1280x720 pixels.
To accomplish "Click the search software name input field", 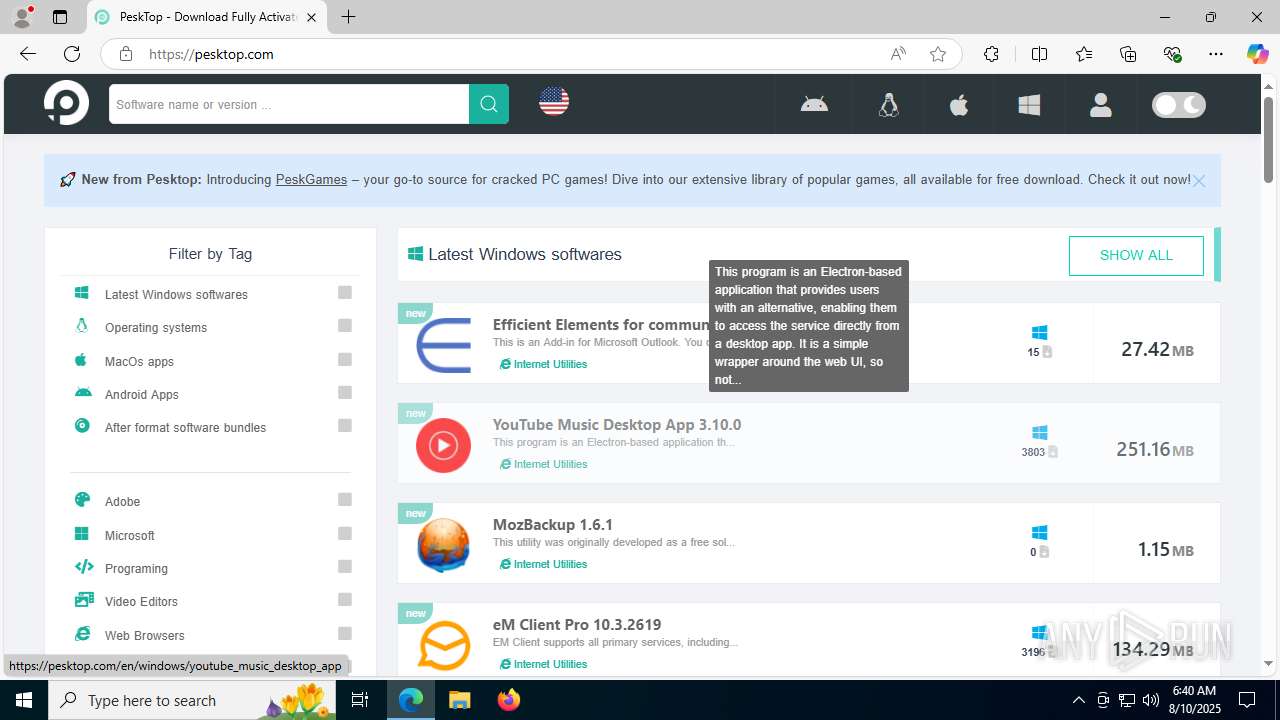I will (x=289, y=104).
